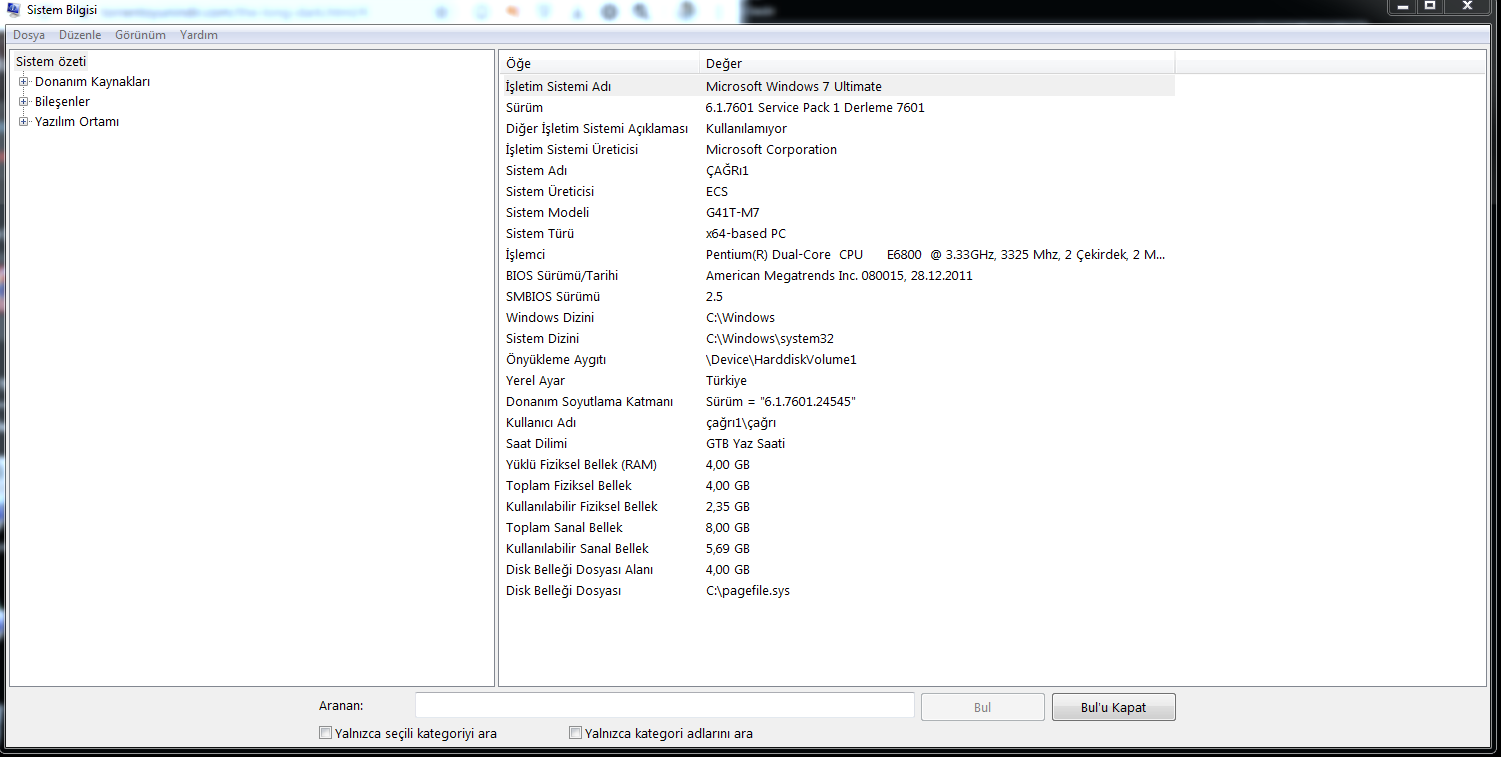Select the Windows Dizini row
Screen dimensions: 1501x757
pos(837,318)
